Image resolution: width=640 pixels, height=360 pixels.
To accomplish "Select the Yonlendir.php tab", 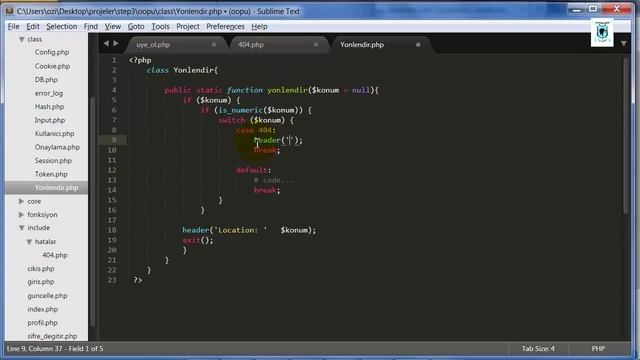I will (x=362, y=44).
